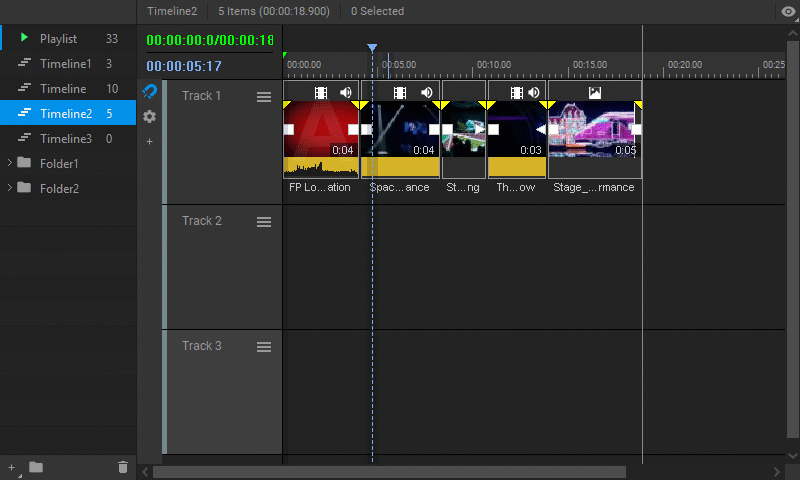This screenshot has height=480, width=800.
Task: Click the image icon on Stage_...rmance clip
Action: (x=595, y=92)
